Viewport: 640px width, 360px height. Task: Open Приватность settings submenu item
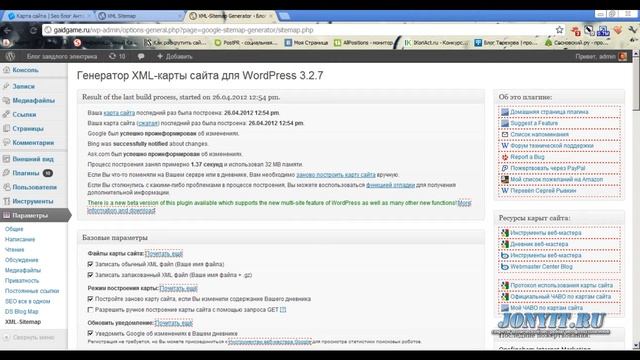click(22, 280)
